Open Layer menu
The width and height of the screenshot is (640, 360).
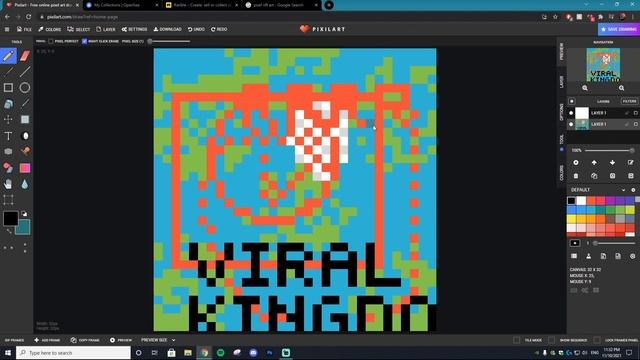click(x=106, y=29)
